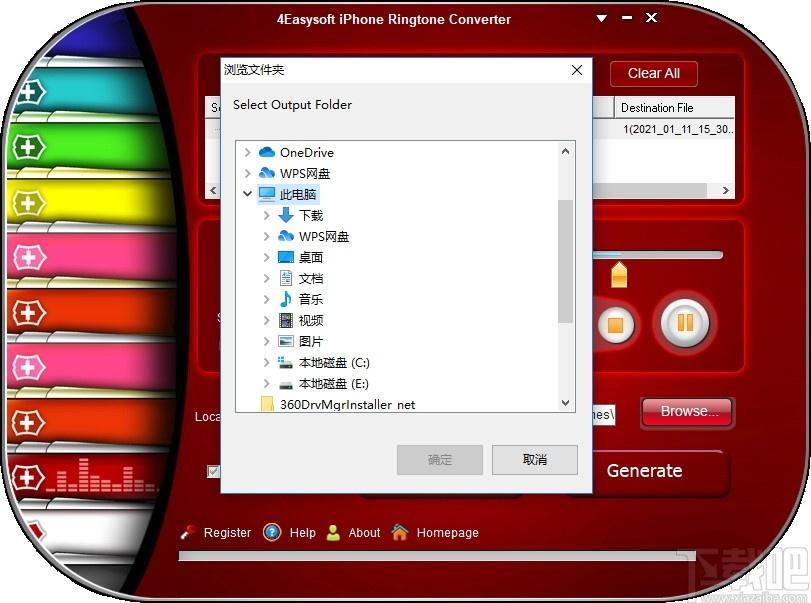Select the 本地磁盘 (E:) drive icon

286,385
